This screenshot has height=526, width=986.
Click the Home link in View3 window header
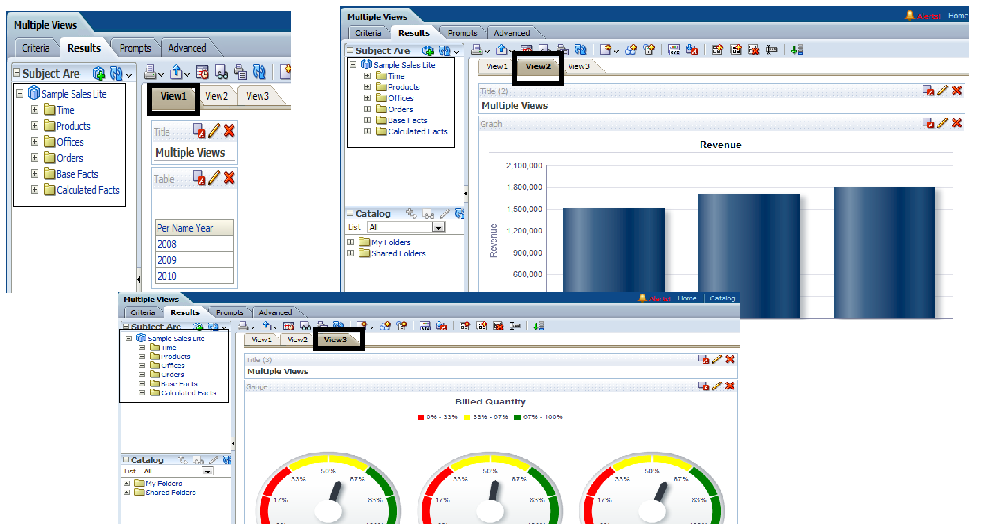pyautogui.click(x=687, y=298)
